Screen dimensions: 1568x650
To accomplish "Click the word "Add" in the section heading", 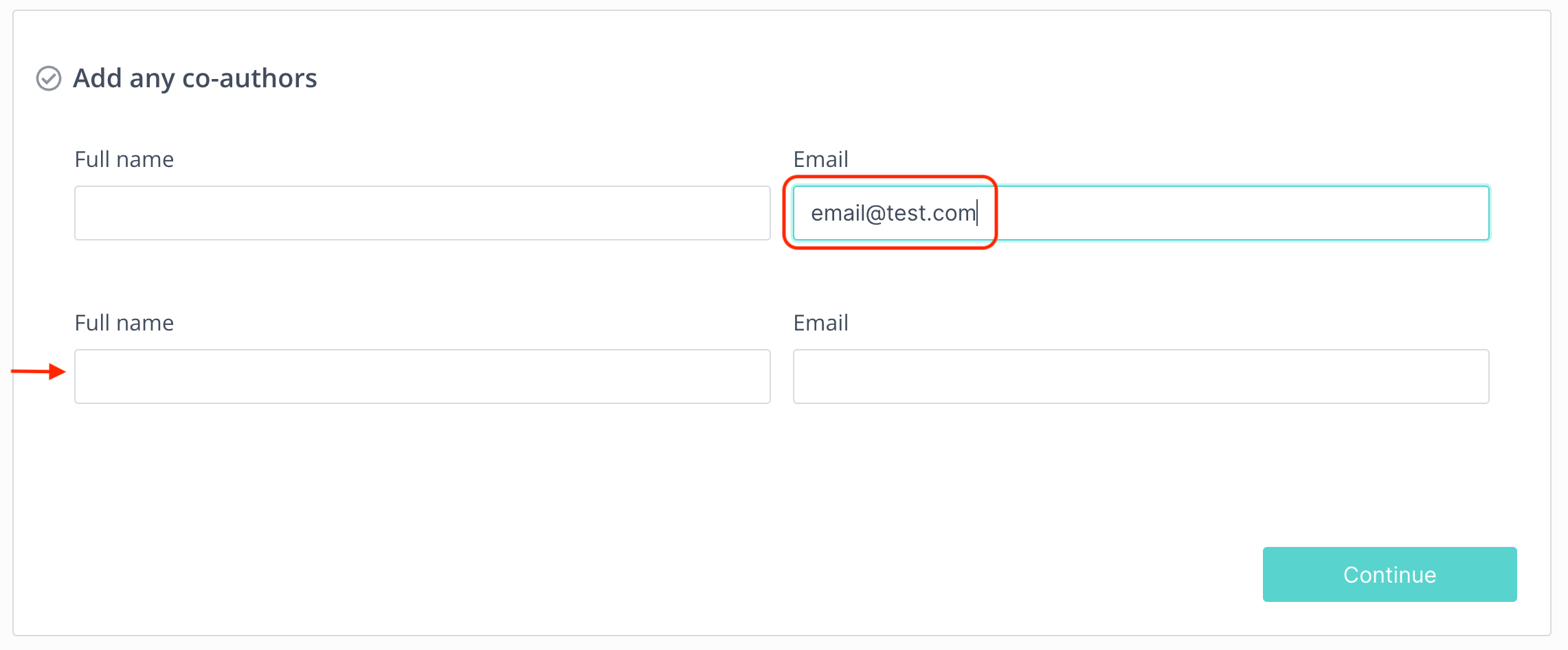I will coord(98,78).
